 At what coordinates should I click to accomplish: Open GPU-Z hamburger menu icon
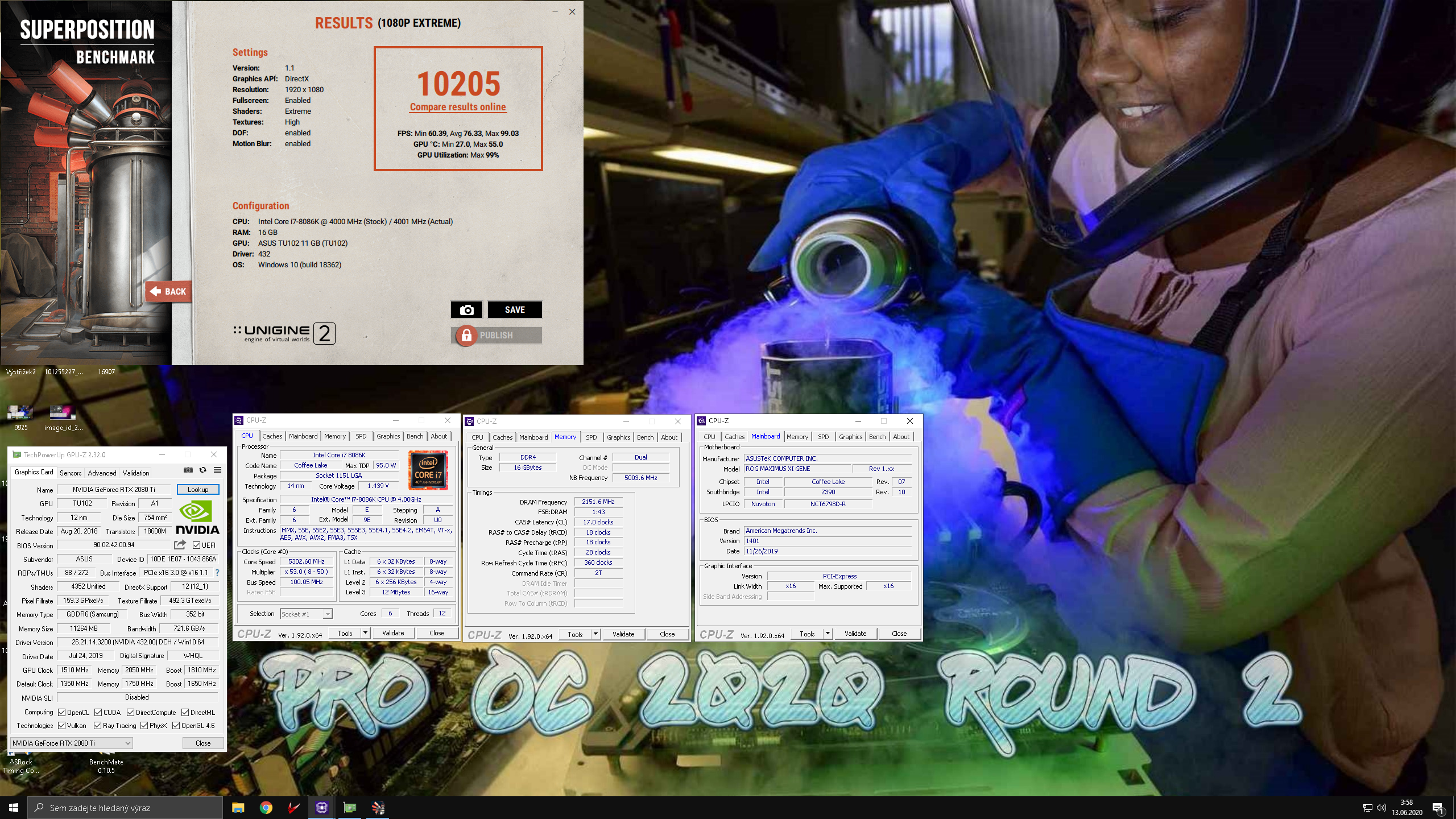click(x=217, y=470)
